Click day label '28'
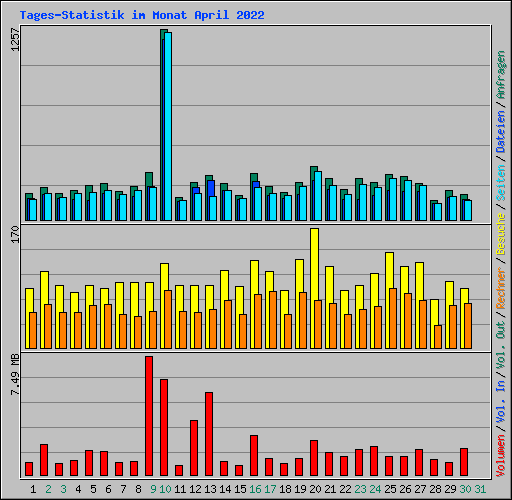This screenshot has width=512, height=500. [x=435, y=489]
